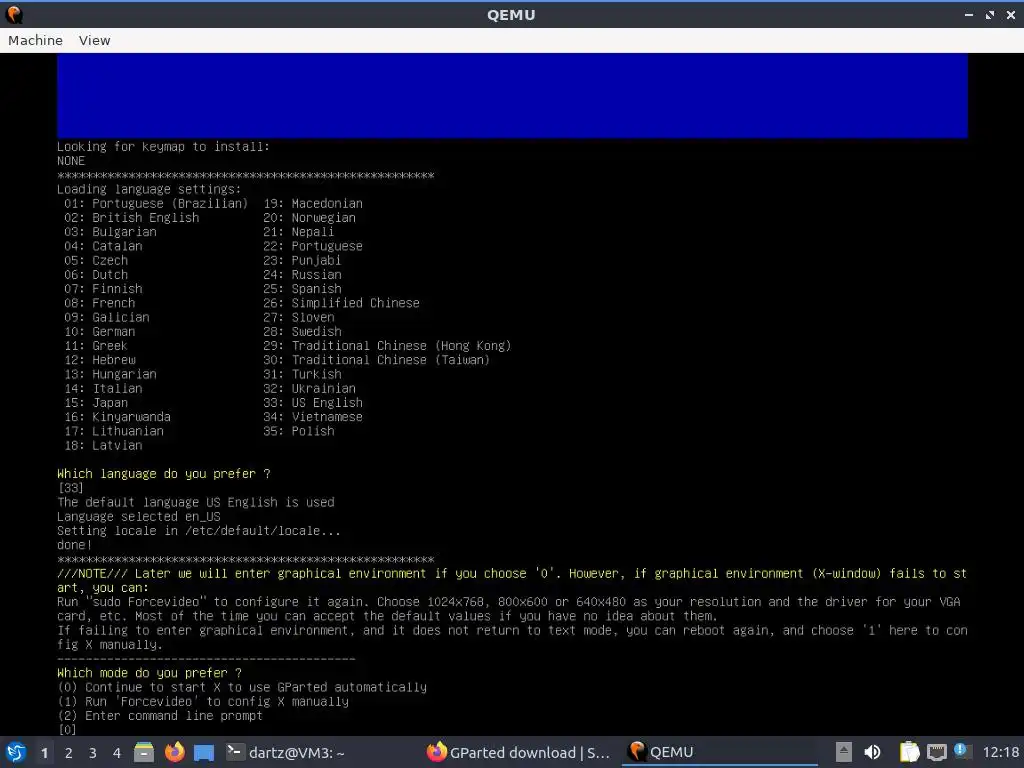The height and width of the screenshot is (768, 1024).
Task: Click the '15: Japan' language entry
Action: point(96,403)
